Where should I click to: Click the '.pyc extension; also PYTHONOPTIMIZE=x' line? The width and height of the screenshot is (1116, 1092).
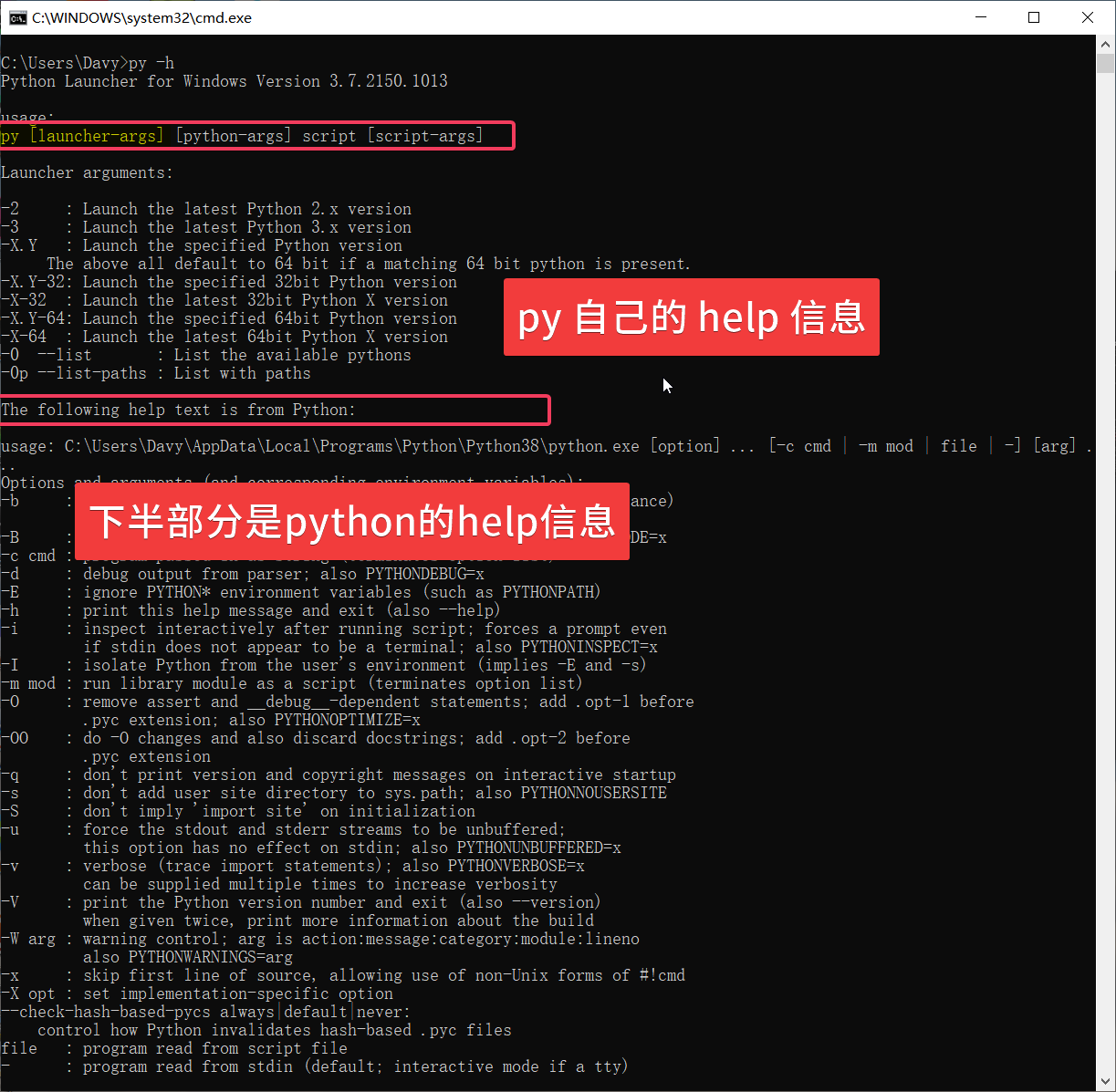click(x=252, y=720)
